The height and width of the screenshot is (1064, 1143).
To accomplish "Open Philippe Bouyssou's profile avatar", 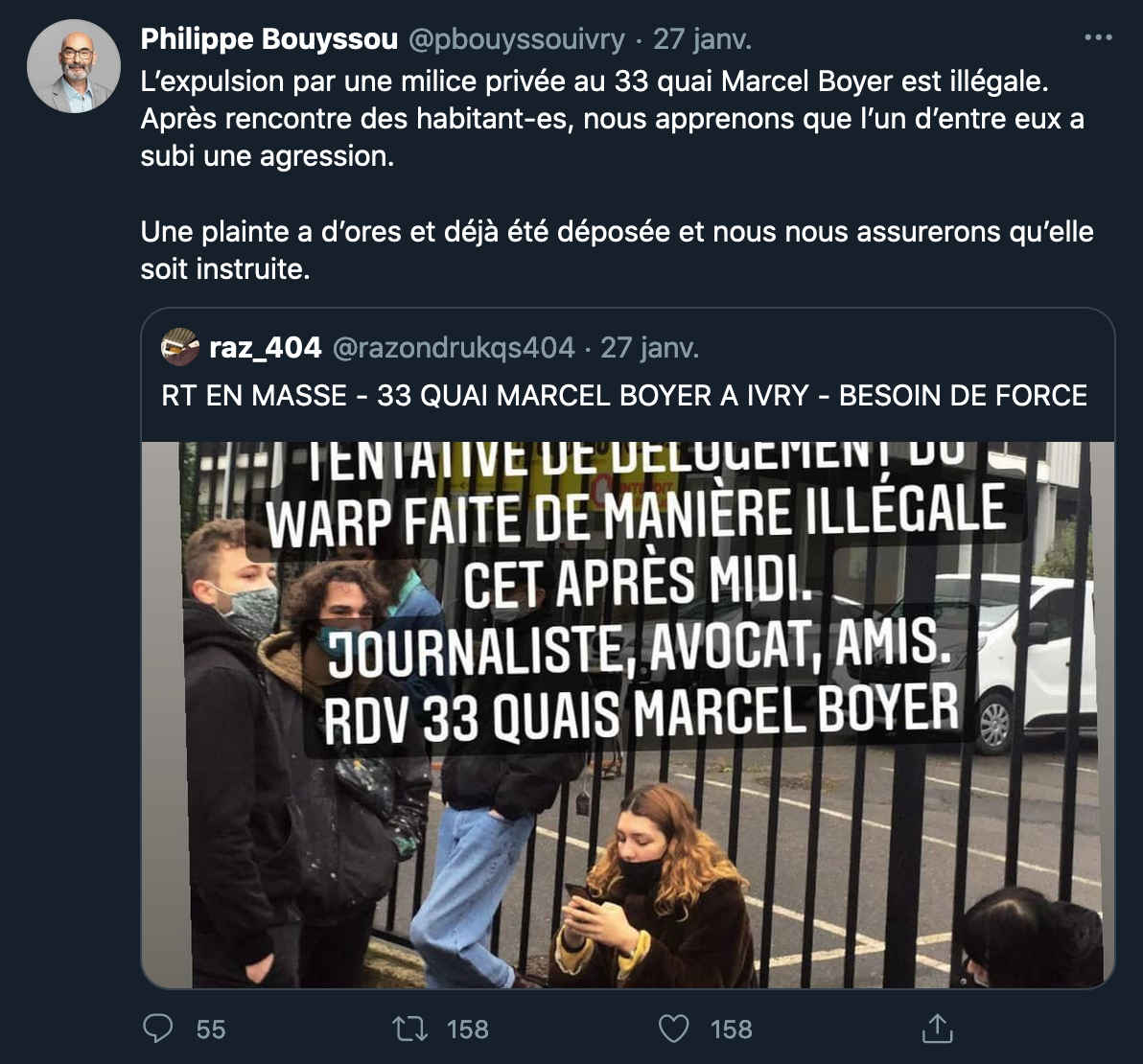I will tap(74, 66).
